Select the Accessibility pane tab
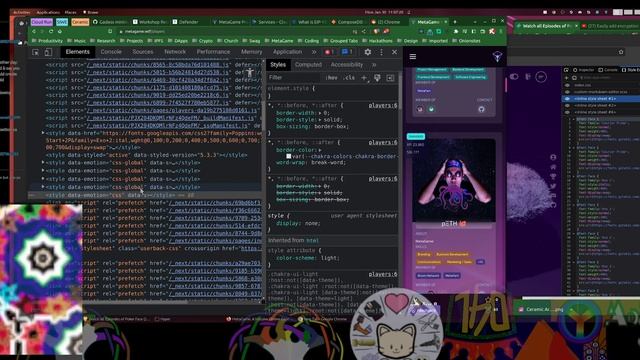The height and width of the screenshot is (360, 640). (x=347, y=64)
